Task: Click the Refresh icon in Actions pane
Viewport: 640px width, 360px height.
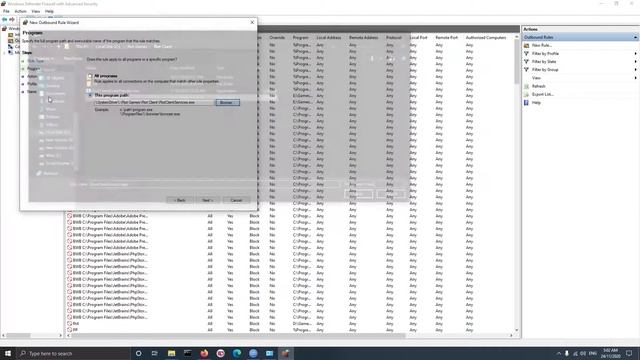Action: pyautogui.click(x=527, y=86)
